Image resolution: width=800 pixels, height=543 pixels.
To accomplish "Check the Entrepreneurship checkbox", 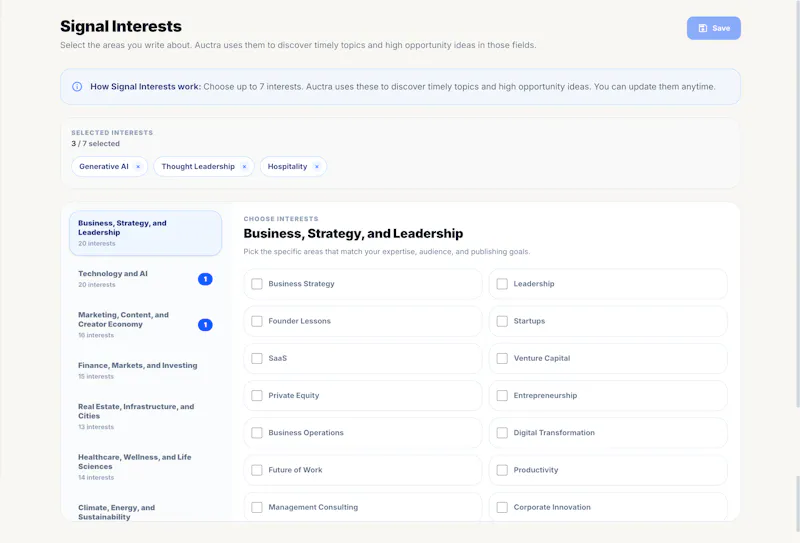I will pos(502,396).
